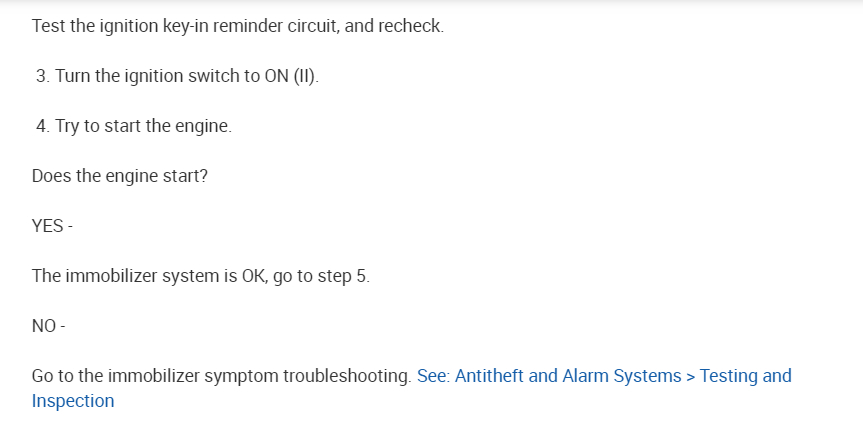863x435 pixels.
Task: Click the word "circuit" in first line
Action: tap(309, 26)
